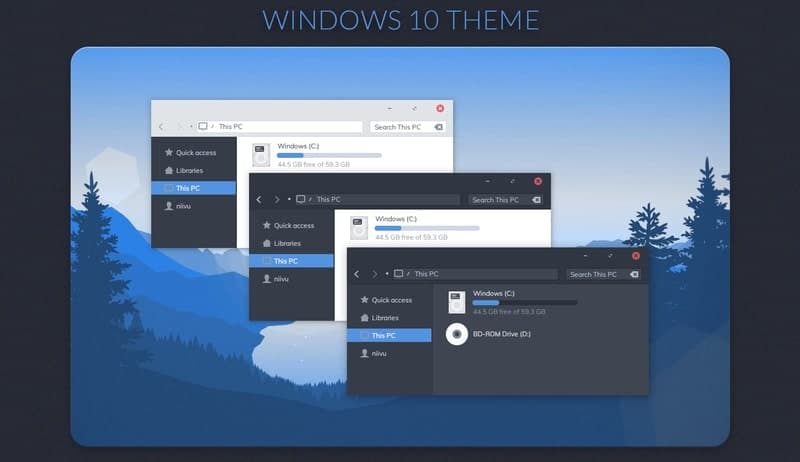The height and width of the screenshot is (462, 800).
Task: Click the recent locations dot in rear window
Action: coord(191,126)
